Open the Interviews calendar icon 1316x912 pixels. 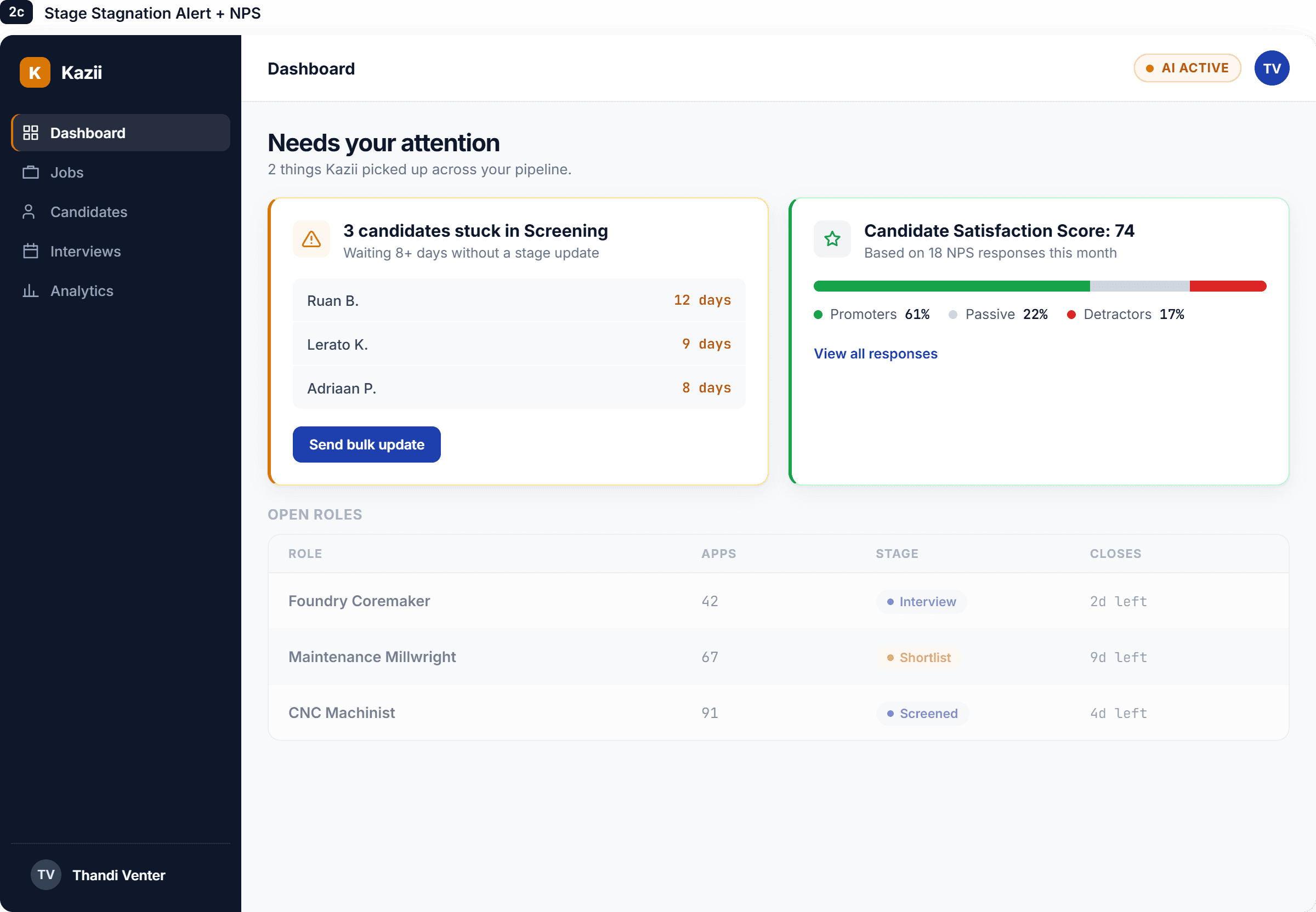tap(30, 251)
